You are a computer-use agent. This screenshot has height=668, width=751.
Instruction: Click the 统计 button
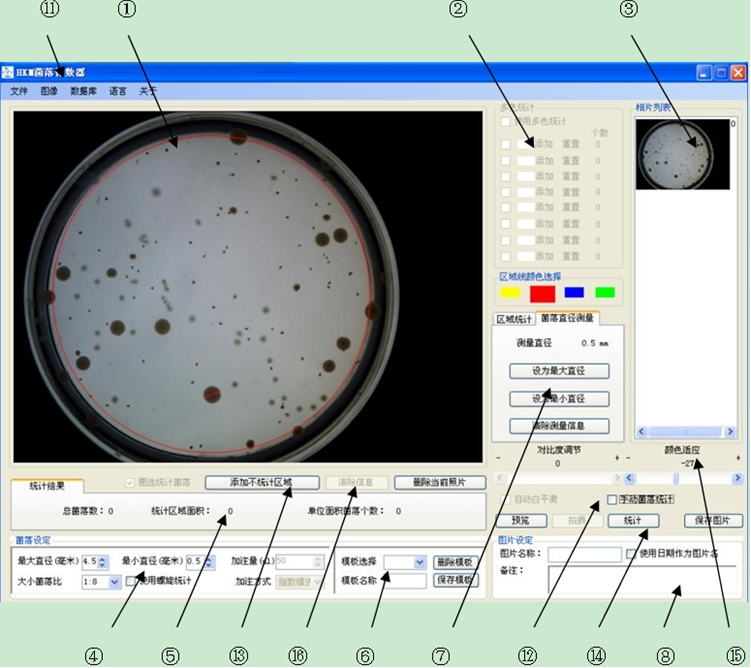click(632, 520)
